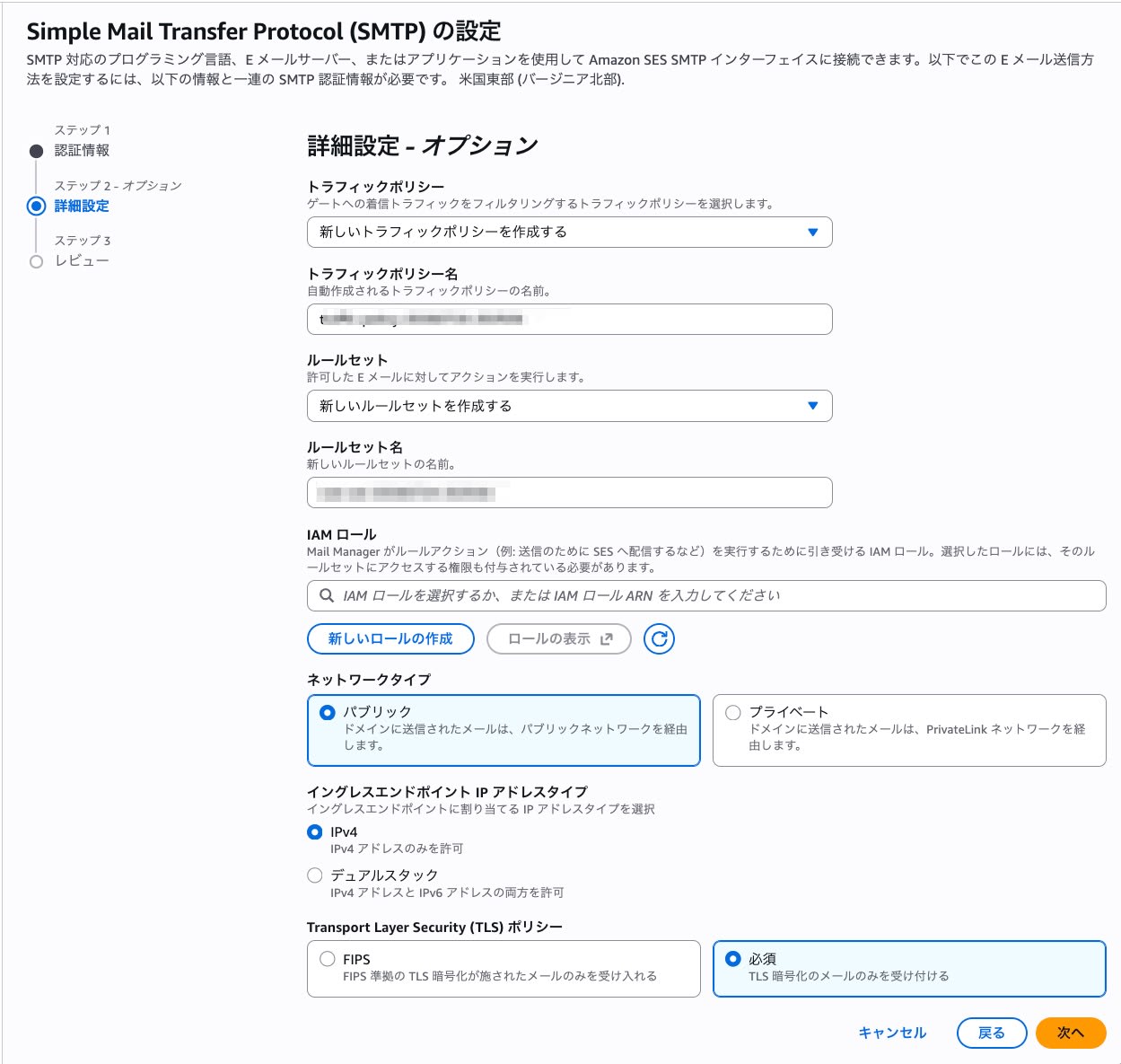Image resolution: width=1121 pixels, height=1064 pixels.
Task: Click ロールの表示 button
Action: 559,638
